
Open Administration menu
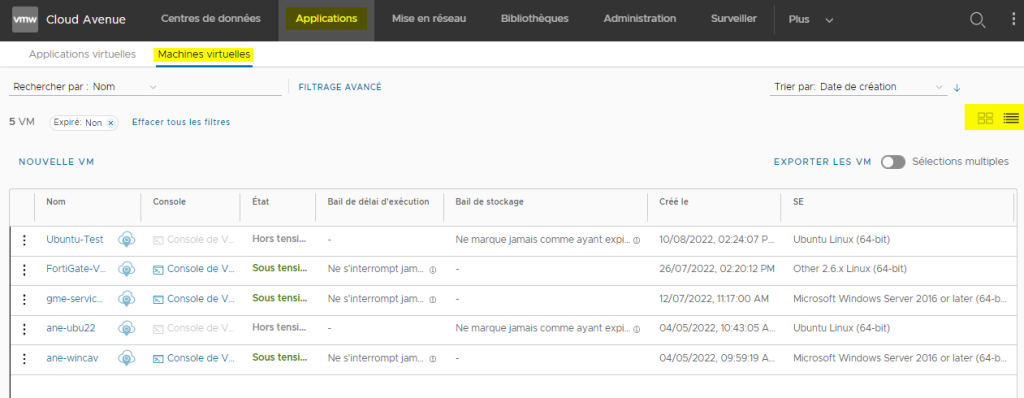[640, 18]
